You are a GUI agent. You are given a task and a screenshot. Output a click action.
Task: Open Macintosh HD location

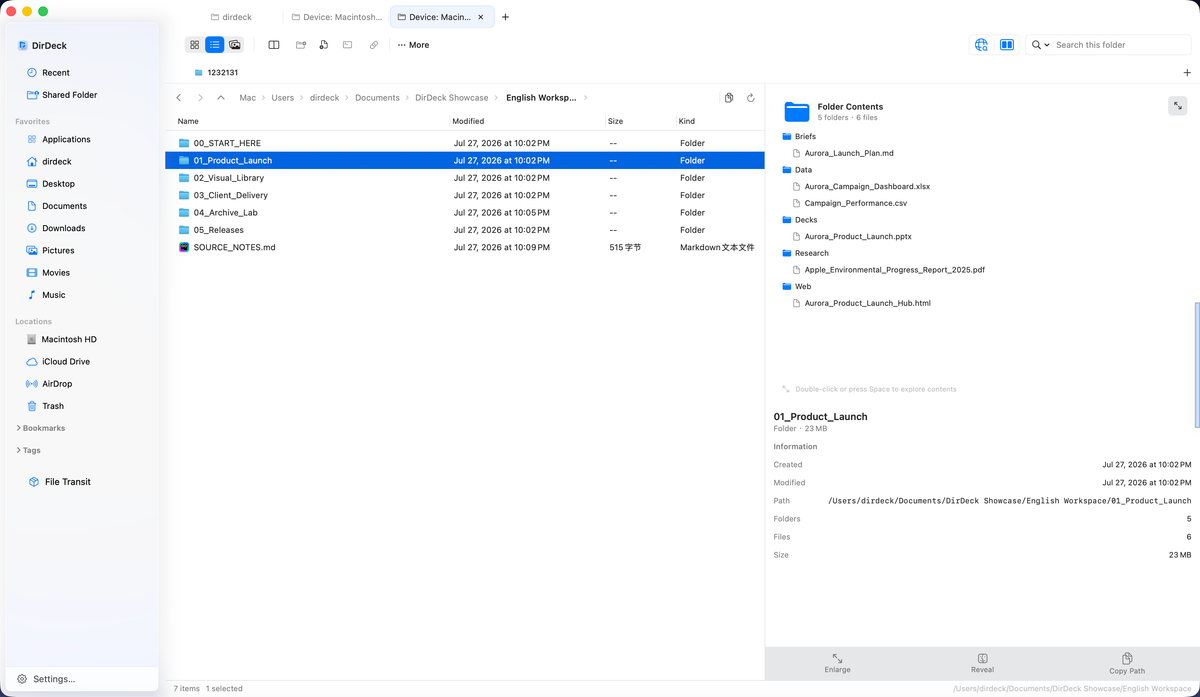(69, 340)
